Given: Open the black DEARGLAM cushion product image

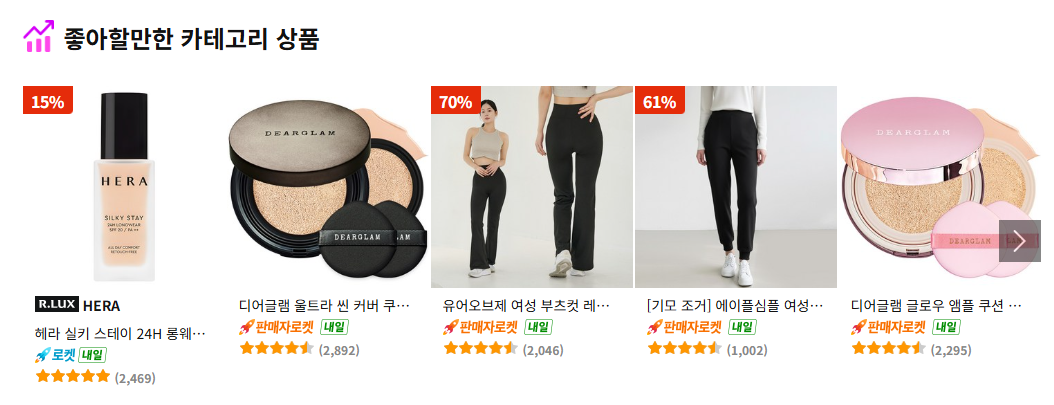Looking at the screenshot, I should pyautogui.click(x=328, y=187).
